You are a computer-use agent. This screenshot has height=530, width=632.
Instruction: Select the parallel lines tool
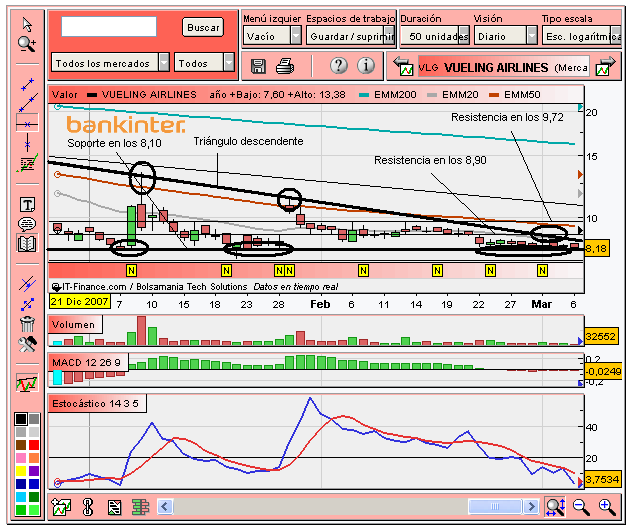pos(27,284)
